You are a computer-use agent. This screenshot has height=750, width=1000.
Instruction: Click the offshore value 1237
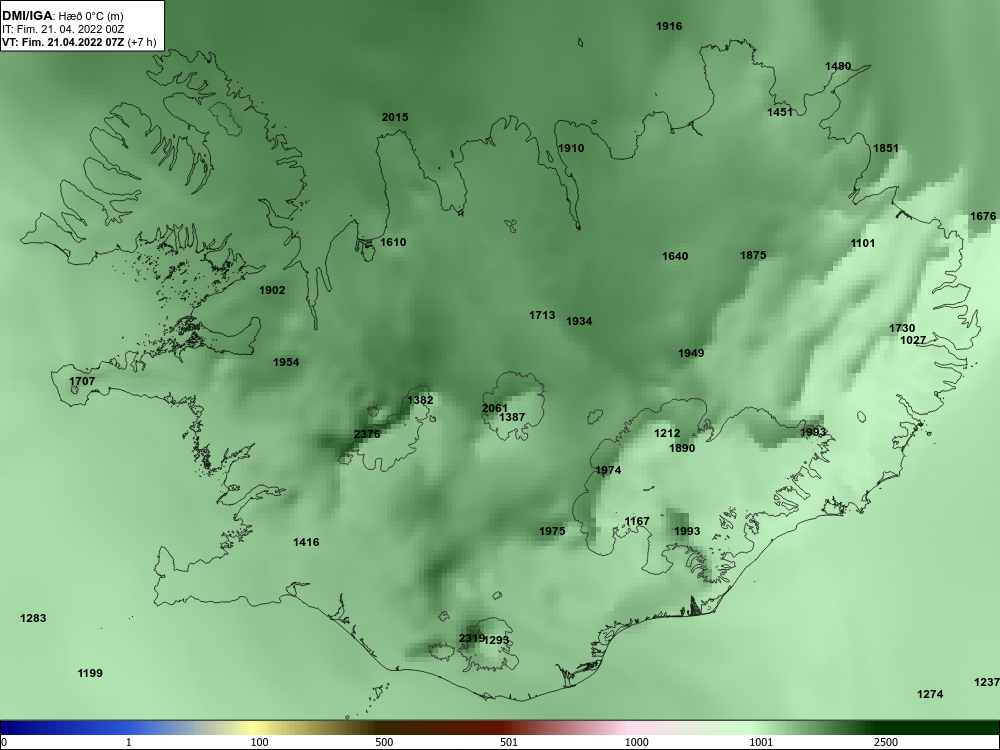pyautogui.click(x=987, y=682)
